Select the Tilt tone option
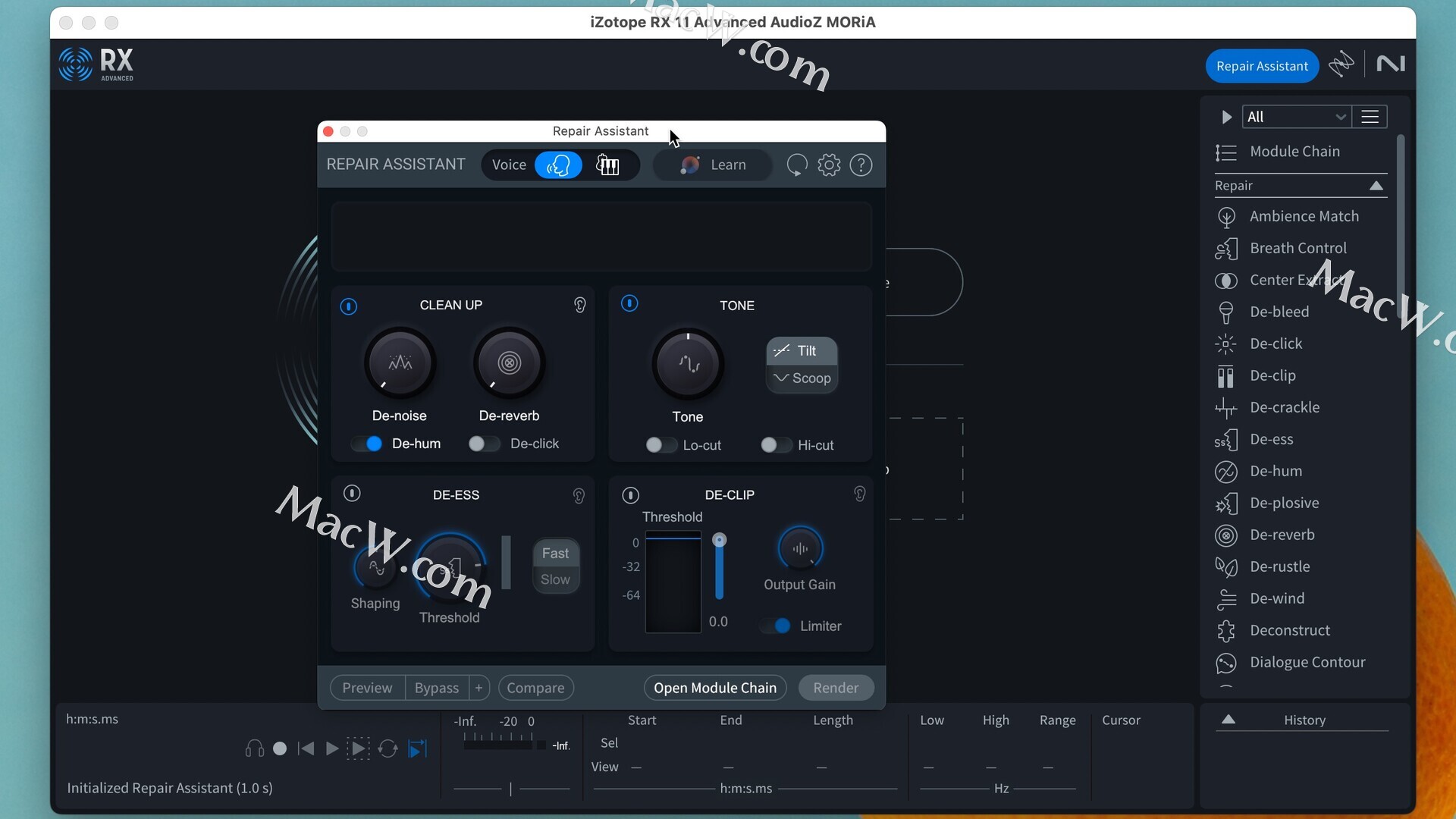Screen dimensions: 1456x819 pyautogui.click(x=802, y=351)
